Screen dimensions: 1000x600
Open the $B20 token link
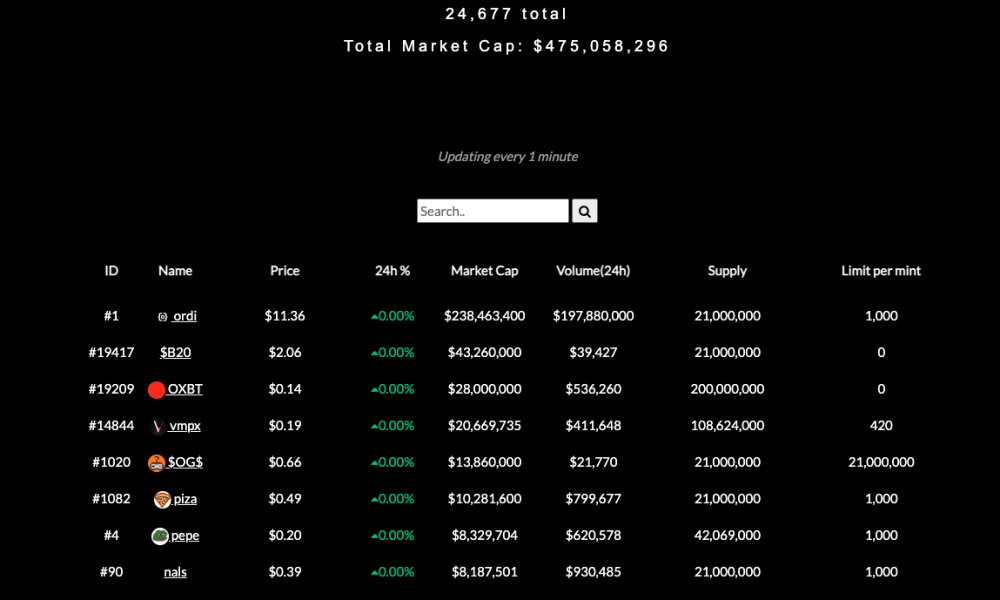point(175,352)
